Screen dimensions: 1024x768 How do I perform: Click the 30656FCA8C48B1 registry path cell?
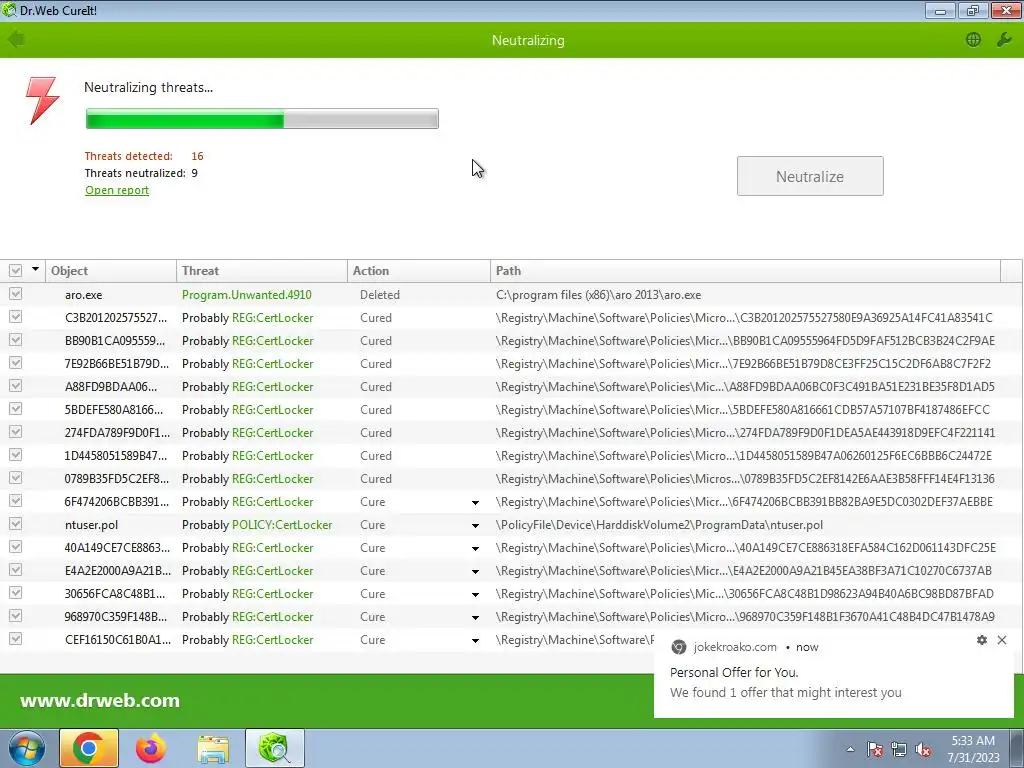[744, 594]
